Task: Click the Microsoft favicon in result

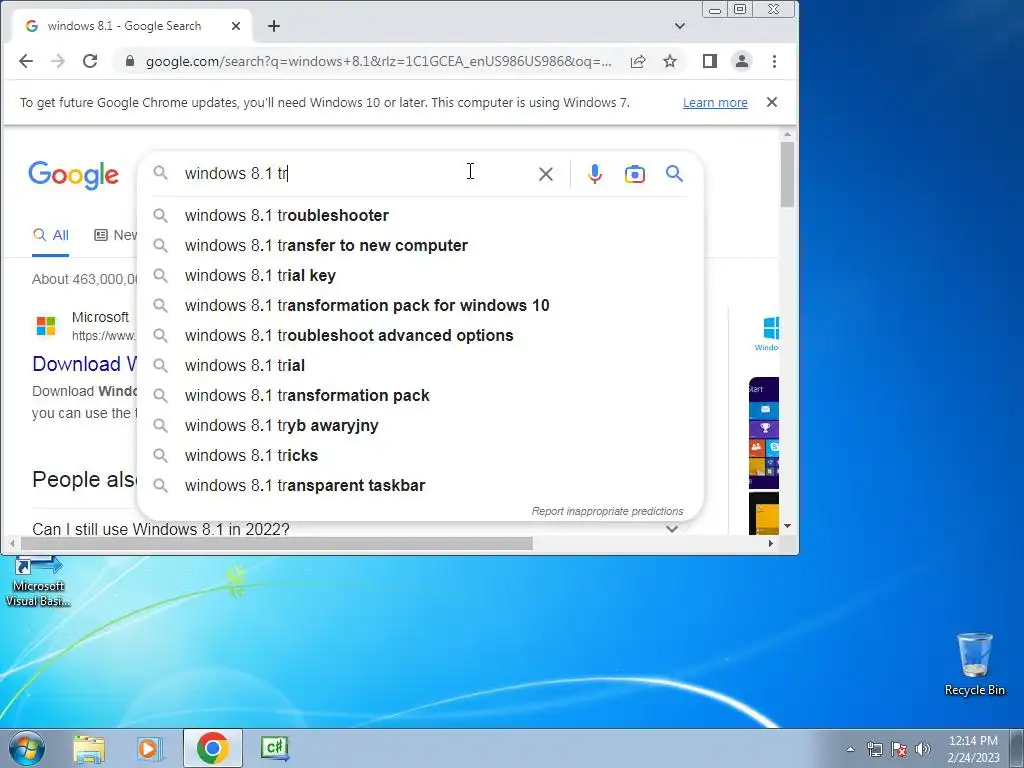Action: point(46,325)
